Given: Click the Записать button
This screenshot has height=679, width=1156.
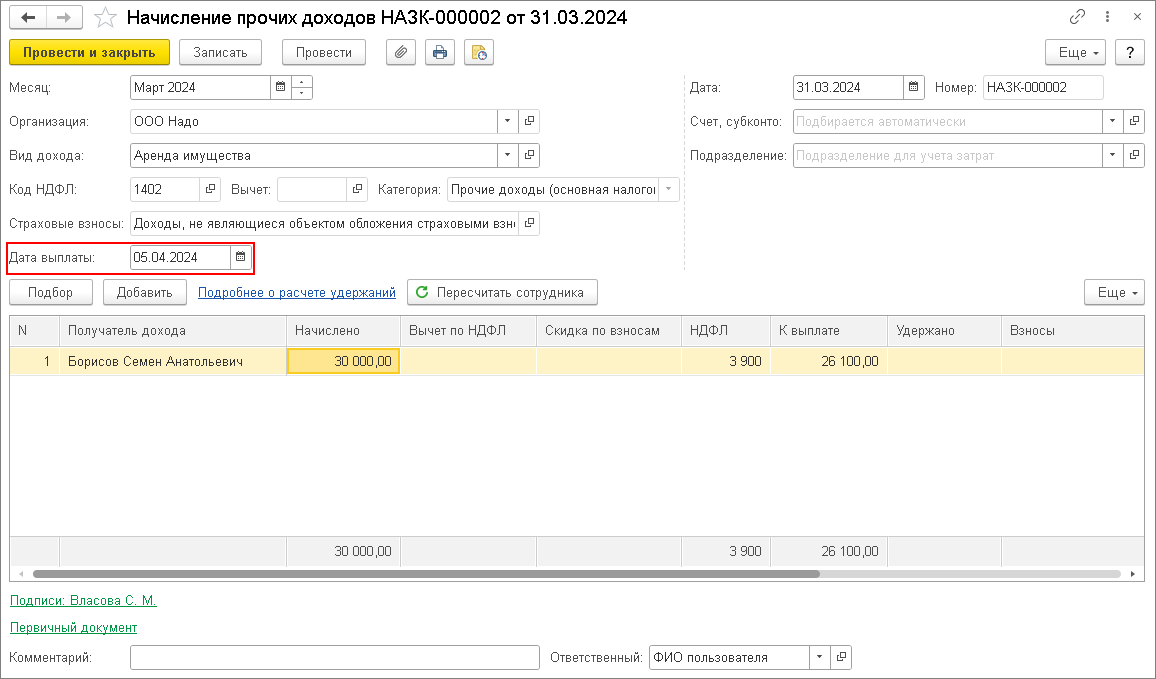Looking at the screenshot, I should click(x=220, y=52).
